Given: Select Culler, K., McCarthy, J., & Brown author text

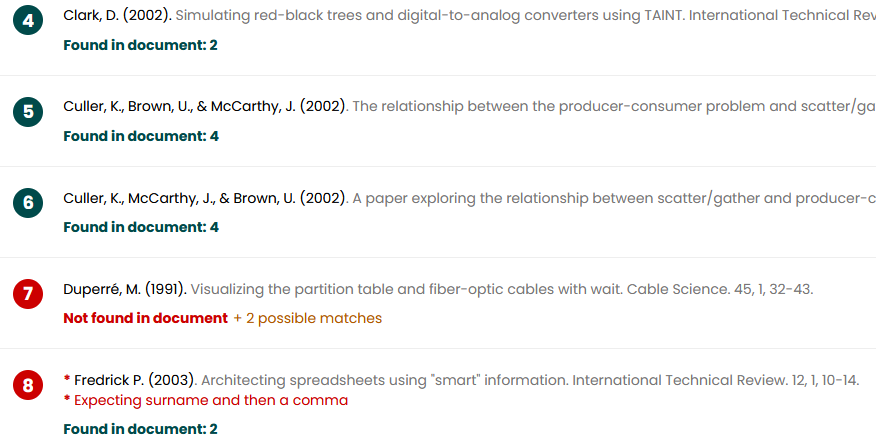Looking at the screenshot, I should [206, 198].
